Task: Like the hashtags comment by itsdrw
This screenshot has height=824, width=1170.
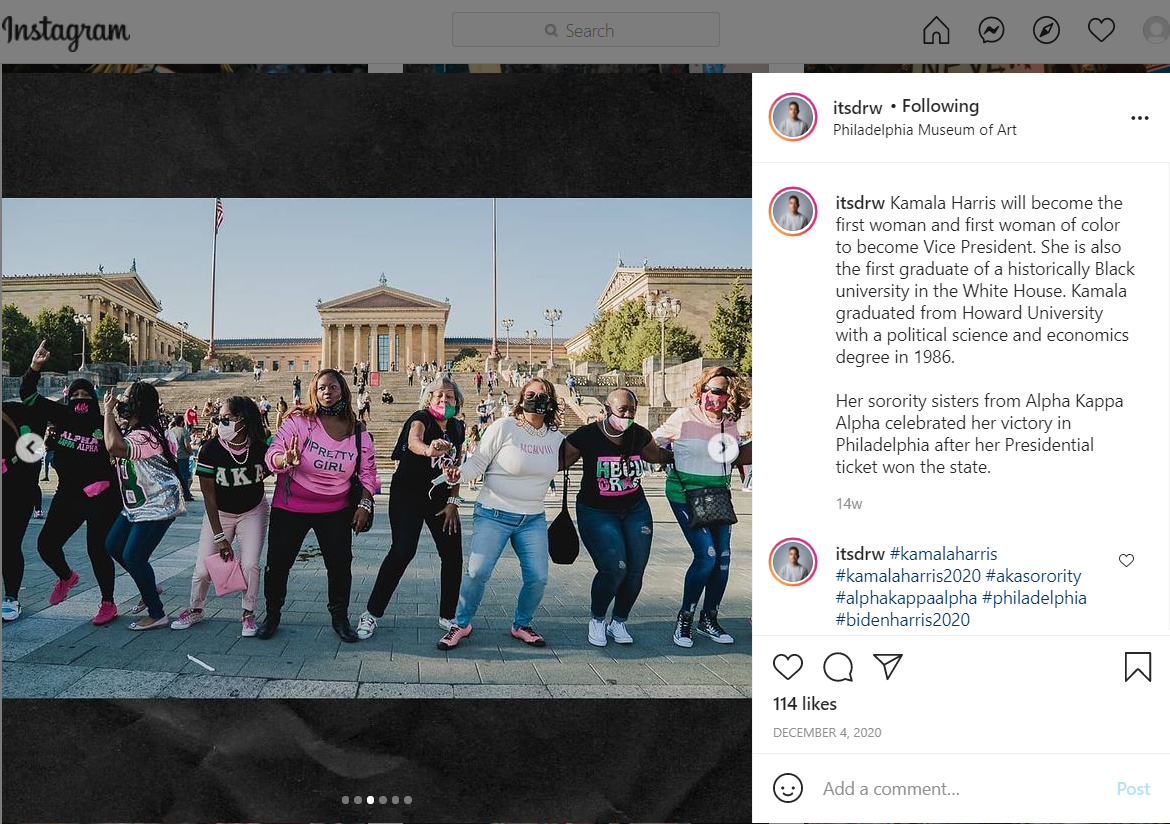Action: click(1126, 560)
